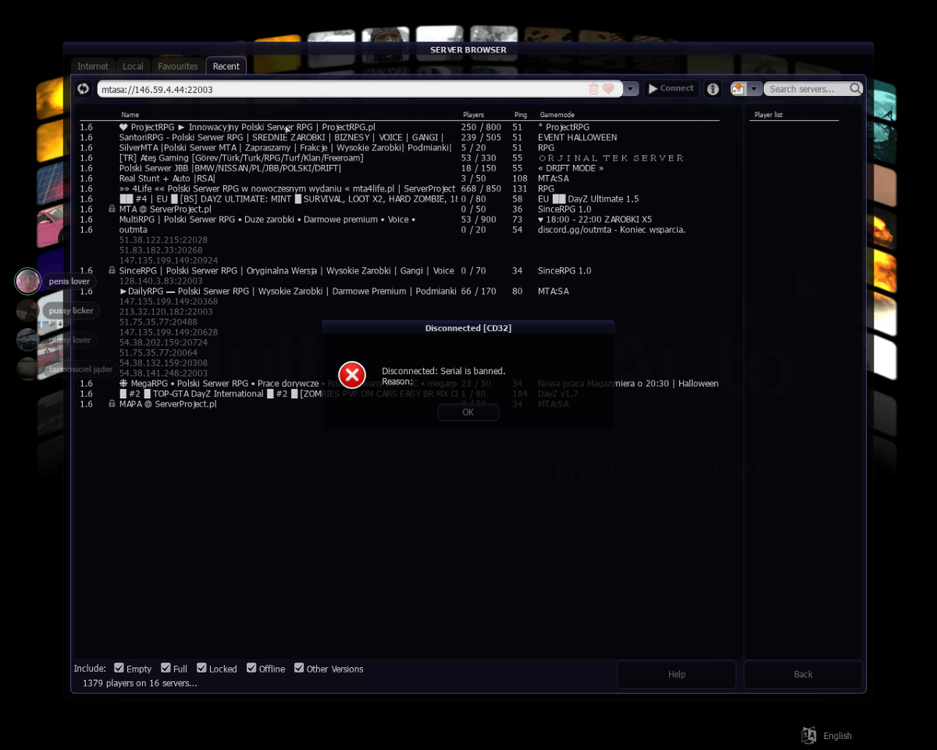Click the red error icon in dialog

point(352,375)
